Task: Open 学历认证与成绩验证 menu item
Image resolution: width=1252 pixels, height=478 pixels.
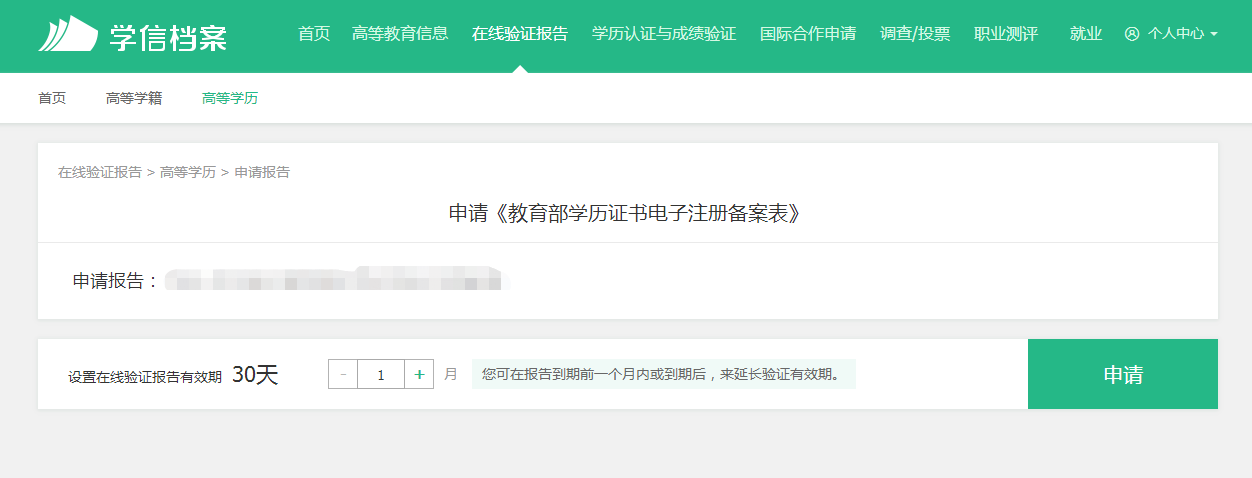Action: coord(664,34)
